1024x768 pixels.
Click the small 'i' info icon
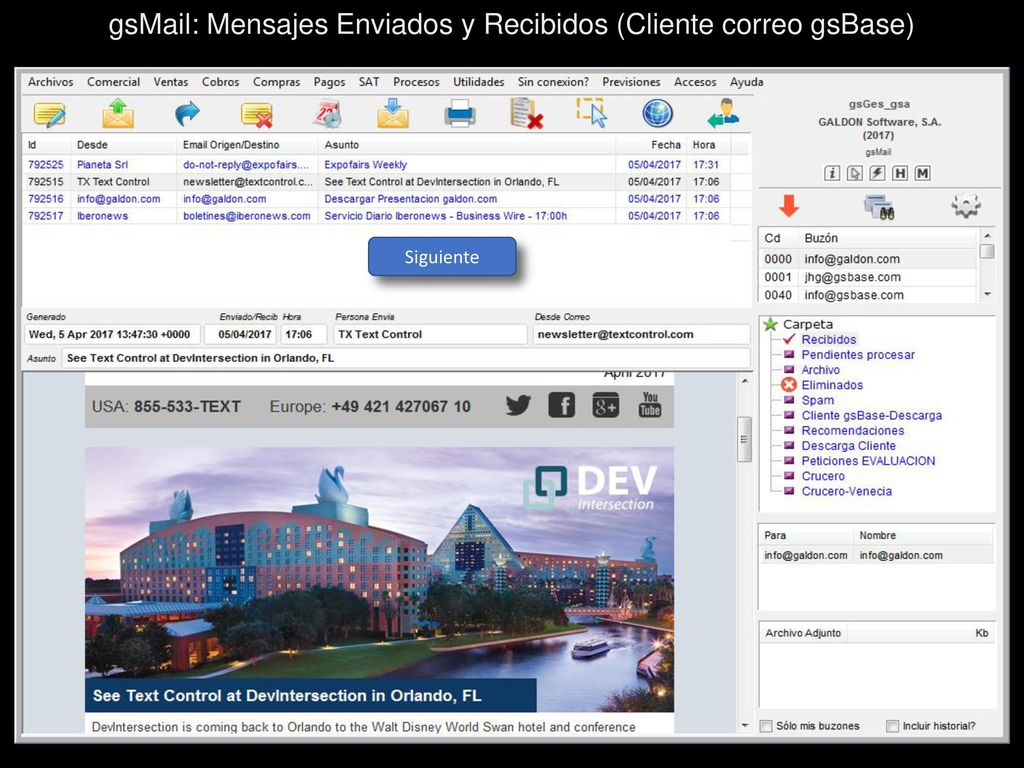tap(831, 173)
